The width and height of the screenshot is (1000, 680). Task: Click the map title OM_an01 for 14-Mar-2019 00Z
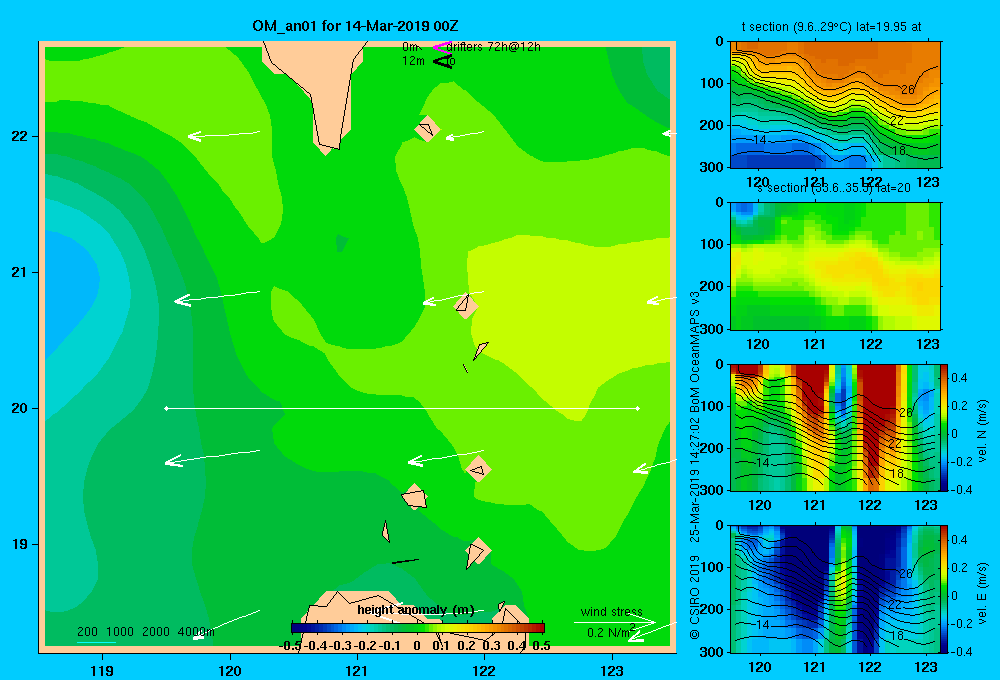point(355,26)
